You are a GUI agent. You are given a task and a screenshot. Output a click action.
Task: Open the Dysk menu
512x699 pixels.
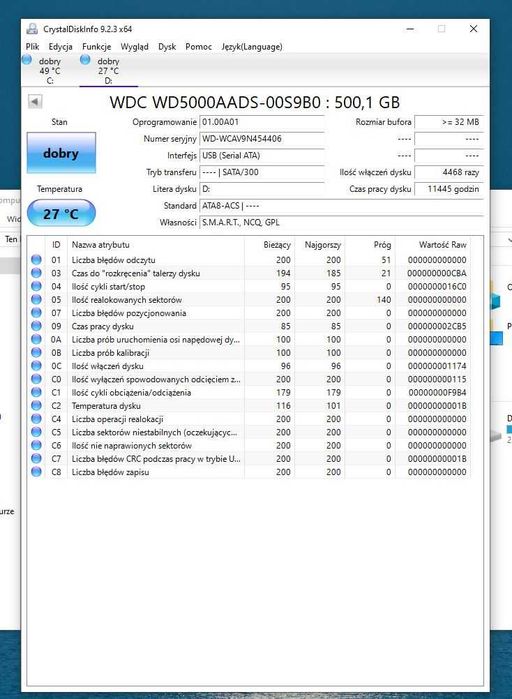coord(167,47)
